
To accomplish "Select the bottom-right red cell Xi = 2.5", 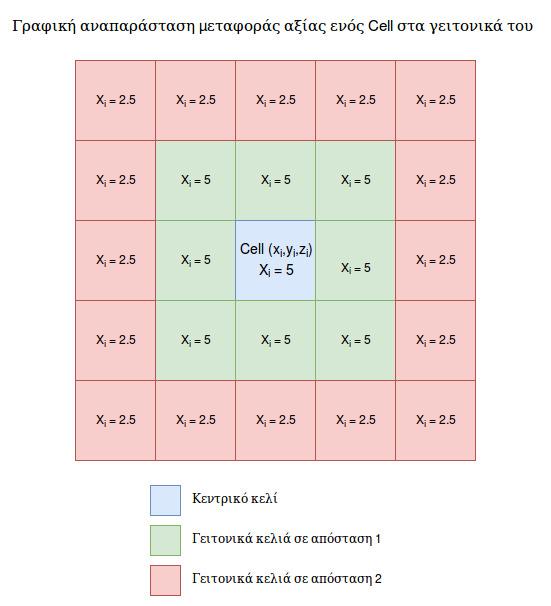I will (x=435, y=420).
